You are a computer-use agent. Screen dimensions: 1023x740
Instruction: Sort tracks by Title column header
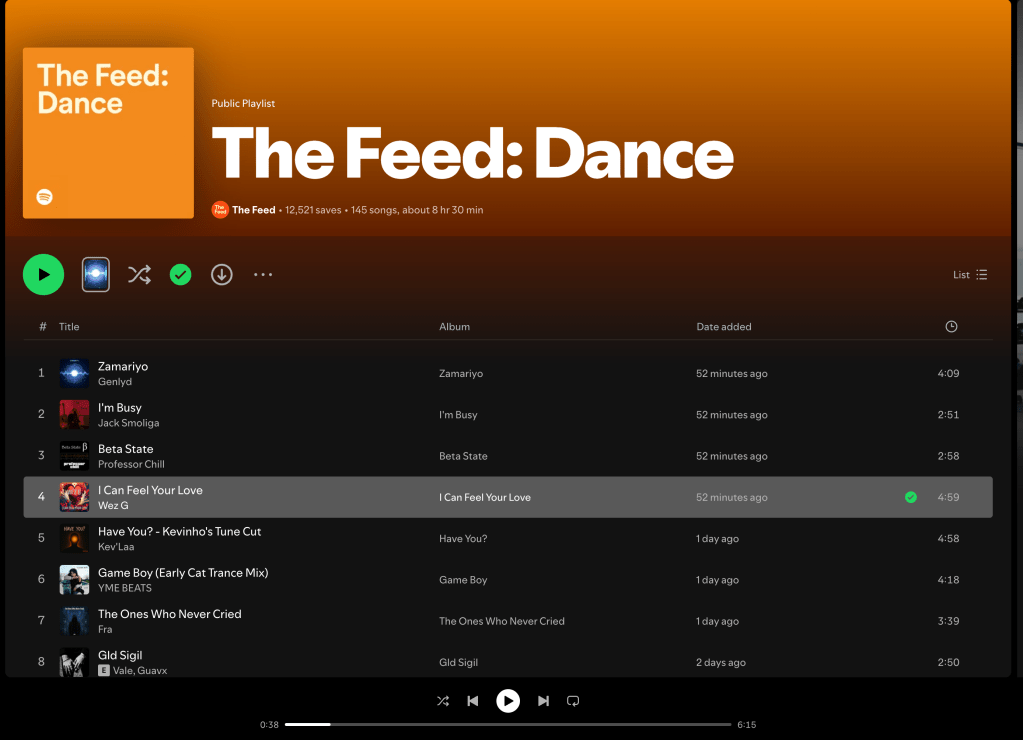coord(69,326)
